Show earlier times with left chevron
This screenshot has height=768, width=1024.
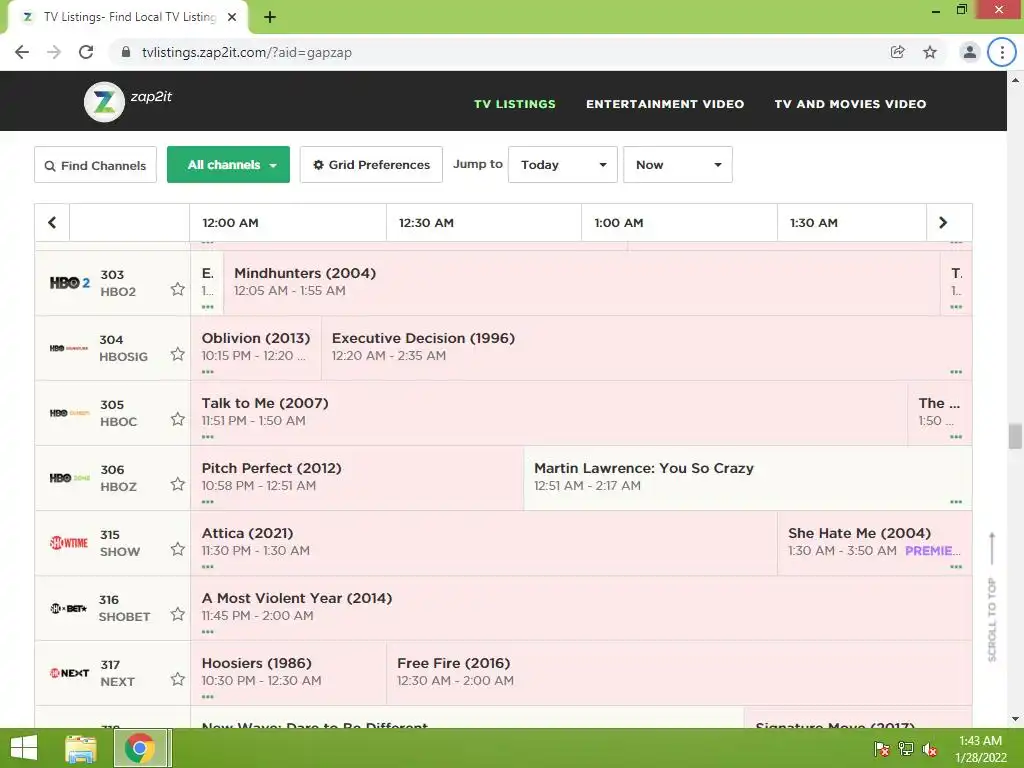tap(52, 223)
